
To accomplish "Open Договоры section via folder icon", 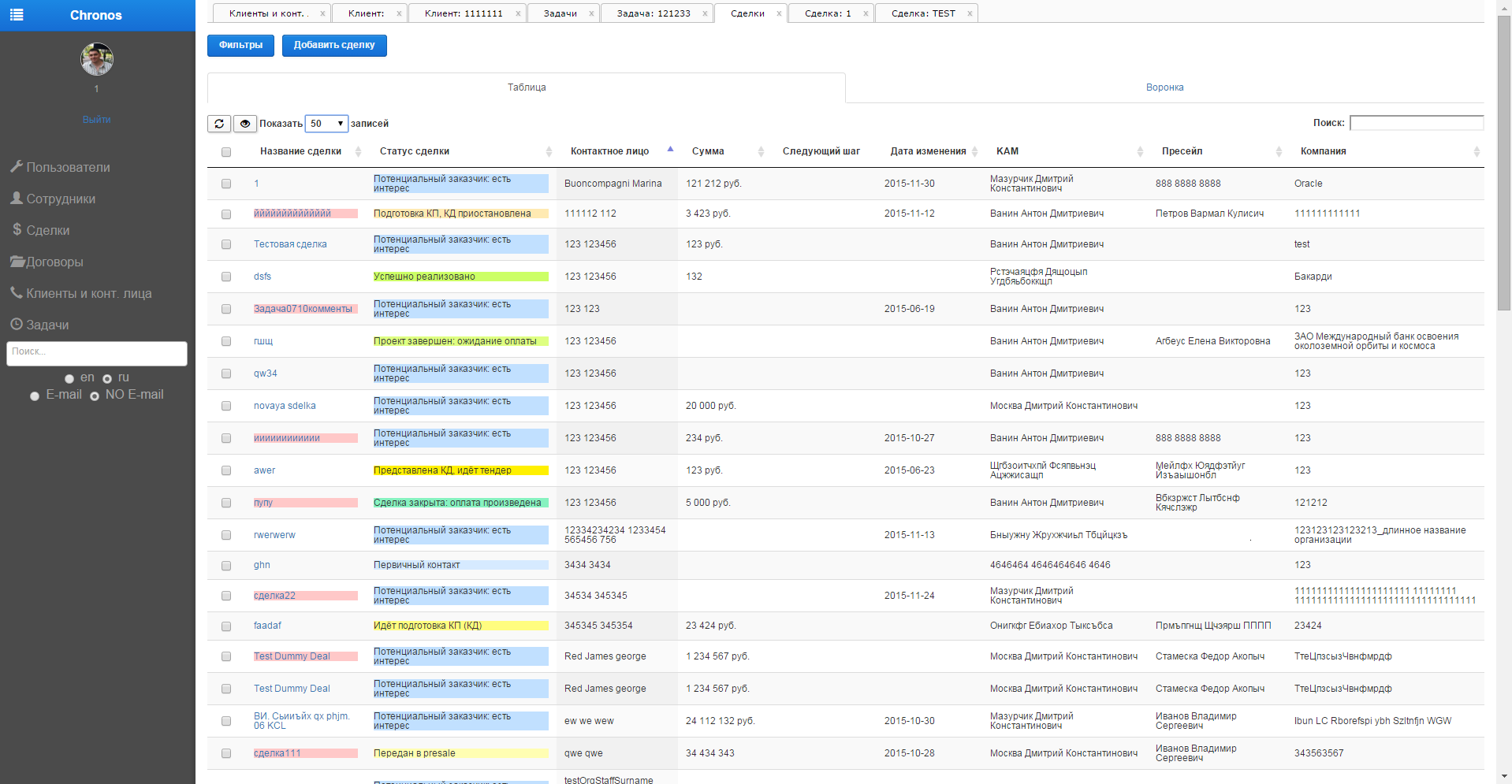I will pyautogui.click(x=17, y=261).
